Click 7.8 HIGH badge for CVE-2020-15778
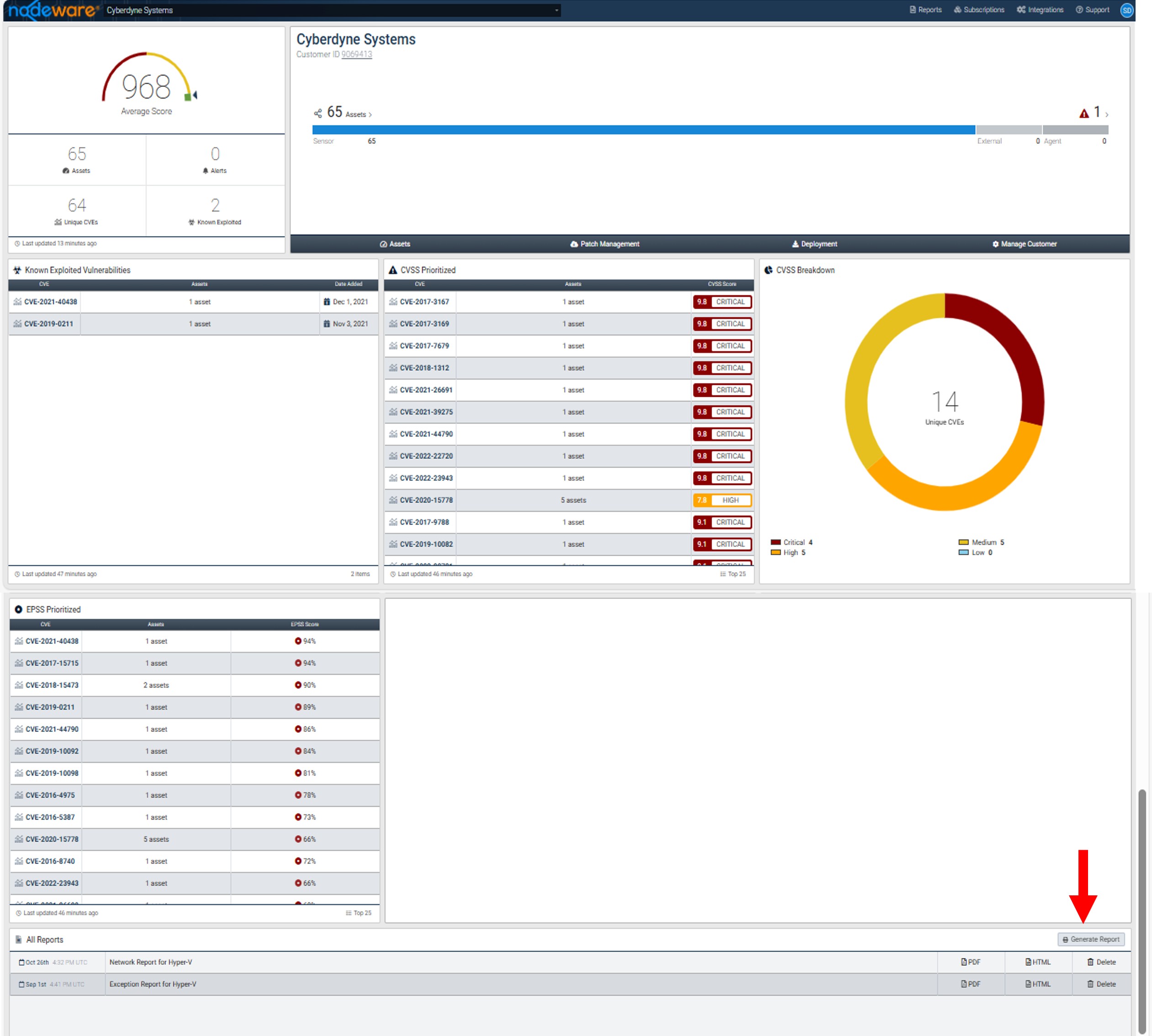This screenshot has height=1036, width=1152. pos(722,500)
